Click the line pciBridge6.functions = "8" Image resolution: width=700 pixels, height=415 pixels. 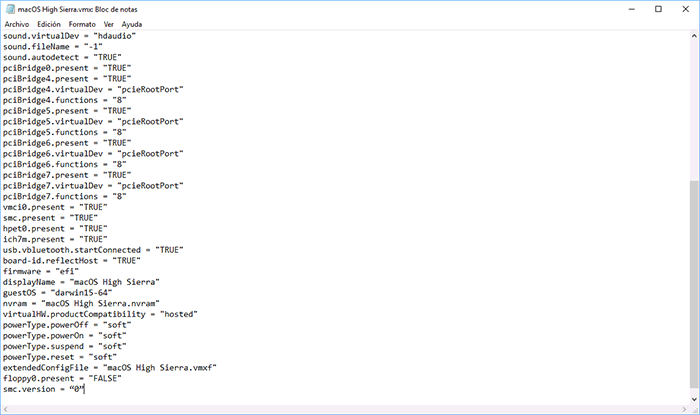(x=65, y=164)
